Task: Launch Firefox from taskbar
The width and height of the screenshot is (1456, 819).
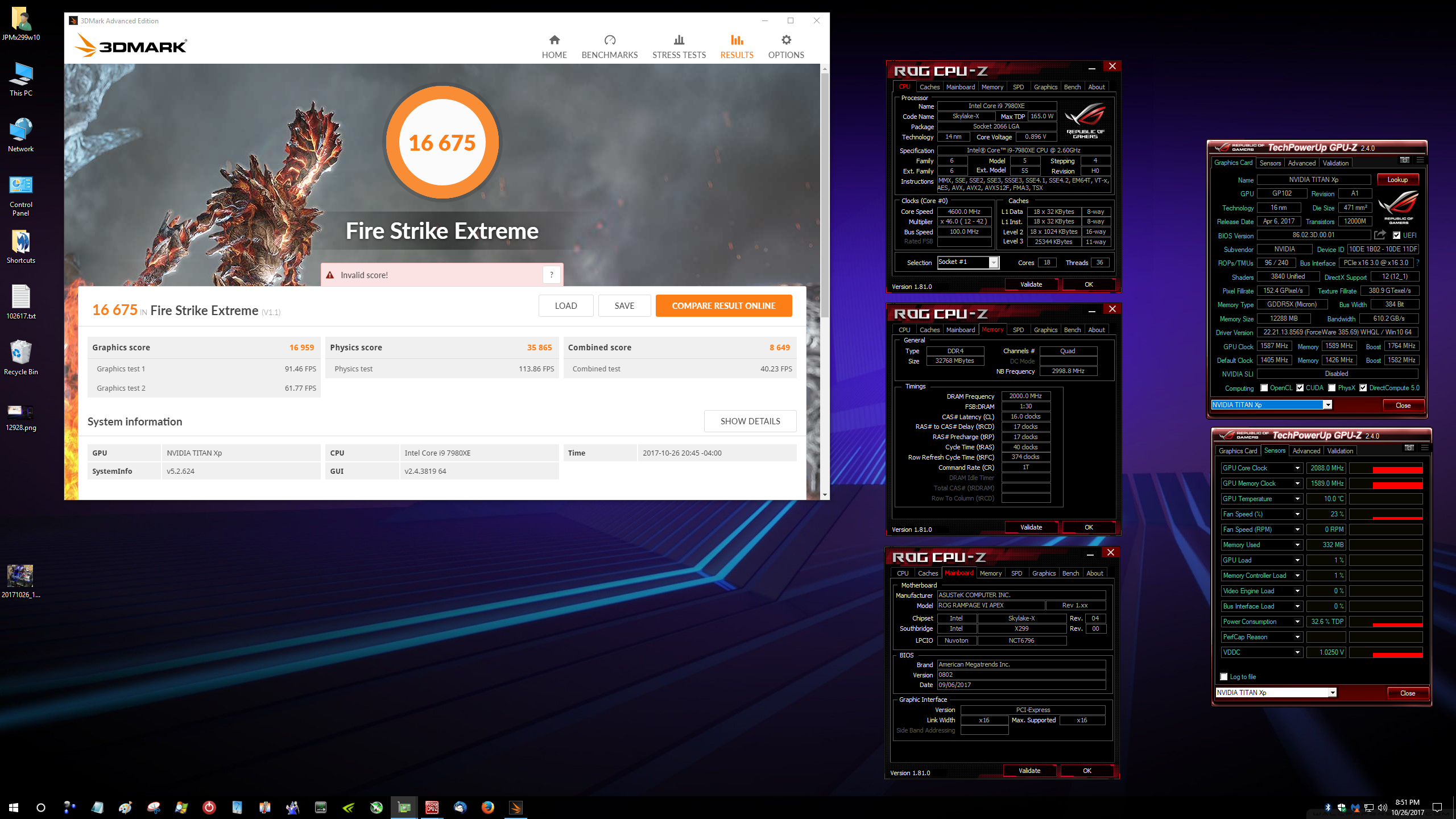Action: point(487,807)
